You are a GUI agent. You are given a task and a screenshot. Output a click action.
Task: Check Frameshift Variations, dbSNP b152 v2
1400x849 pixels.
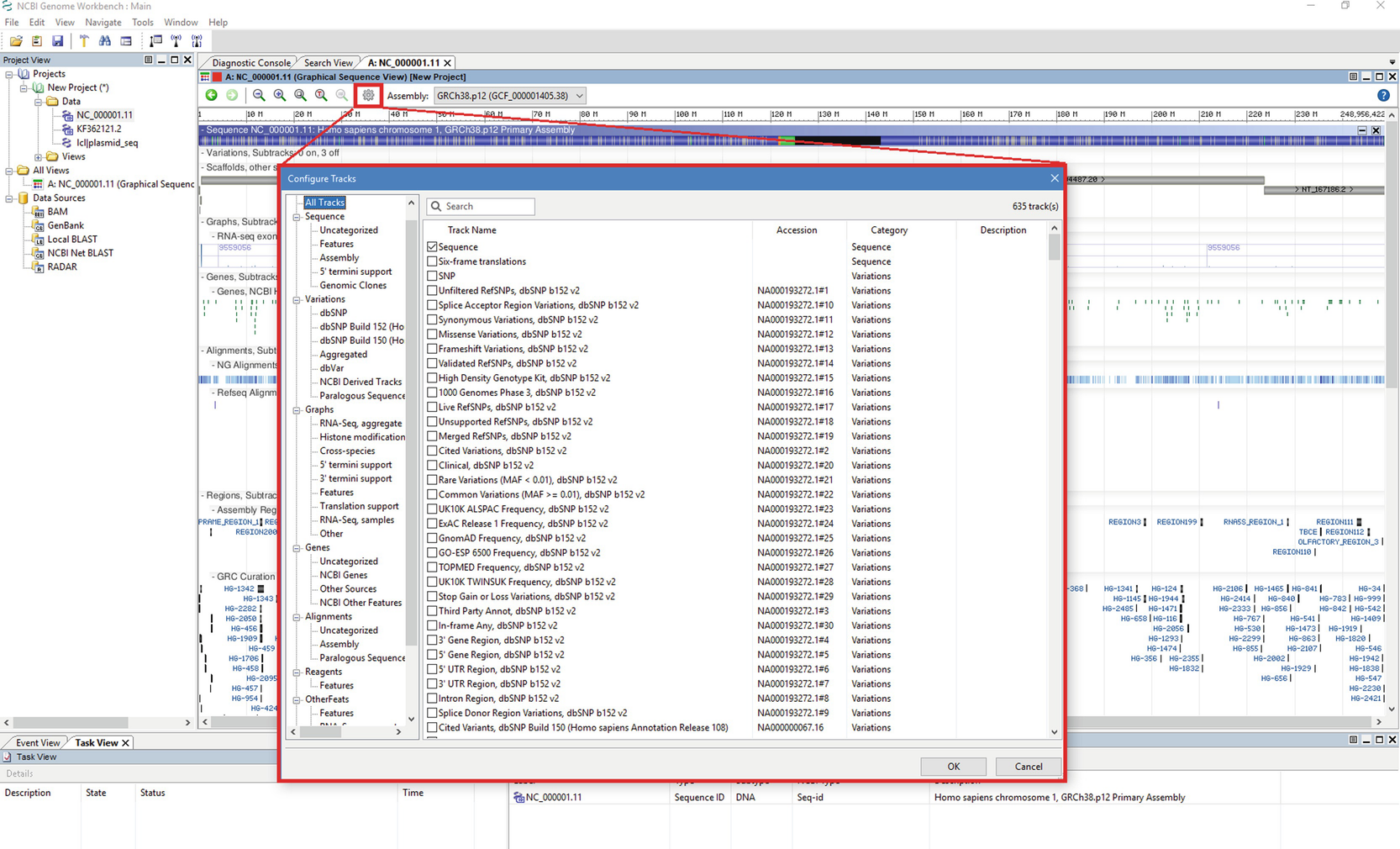[x=432, y=348]
